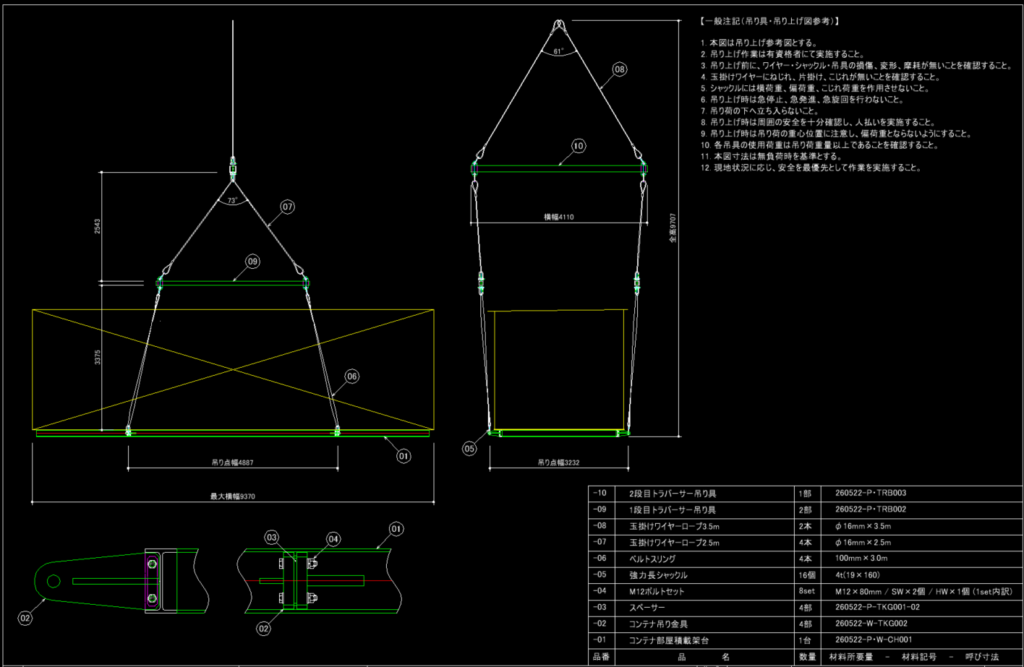Select note 4 about 玉掛けワイヤー
This screenshot has height=667, width=1024.
point(821,77)
